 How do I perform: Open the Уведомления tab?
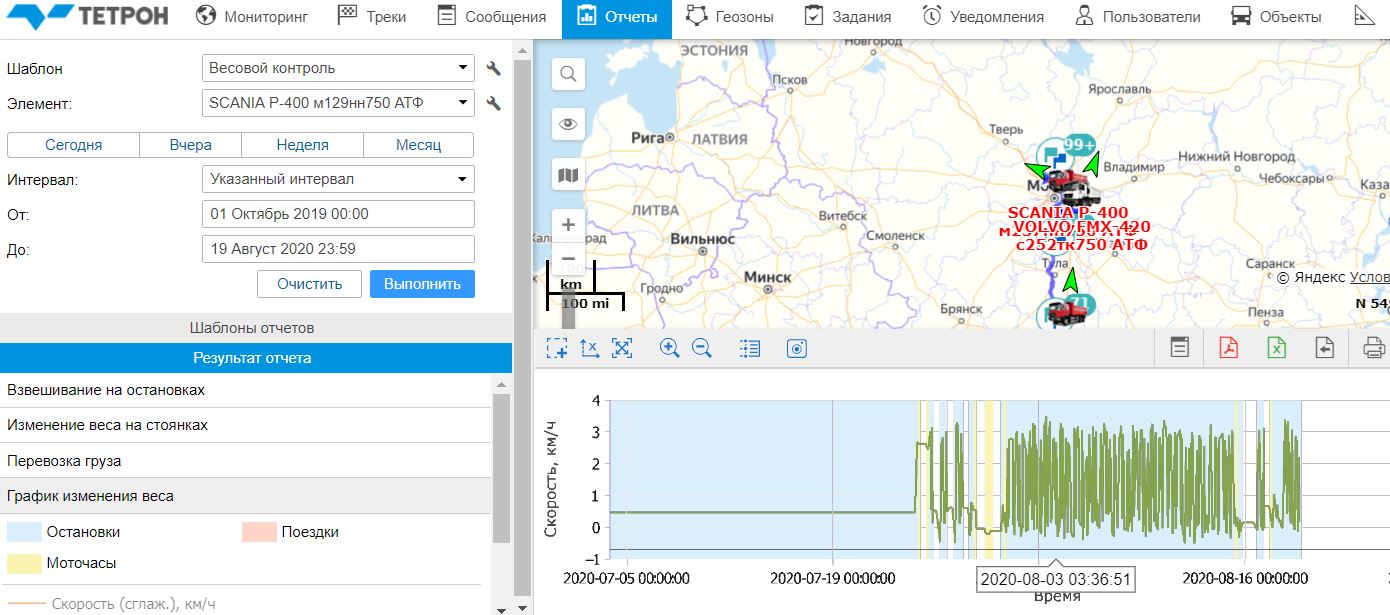[x=982, y=17]
